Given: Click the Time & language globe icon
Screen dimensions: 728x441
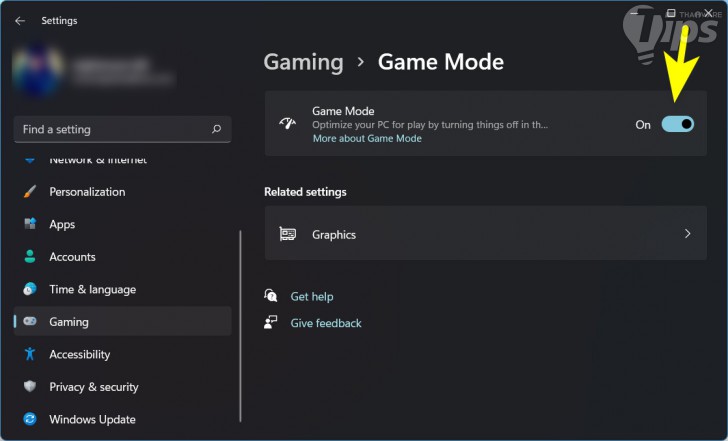Looking at the screenshot, I should pos(30,289).
